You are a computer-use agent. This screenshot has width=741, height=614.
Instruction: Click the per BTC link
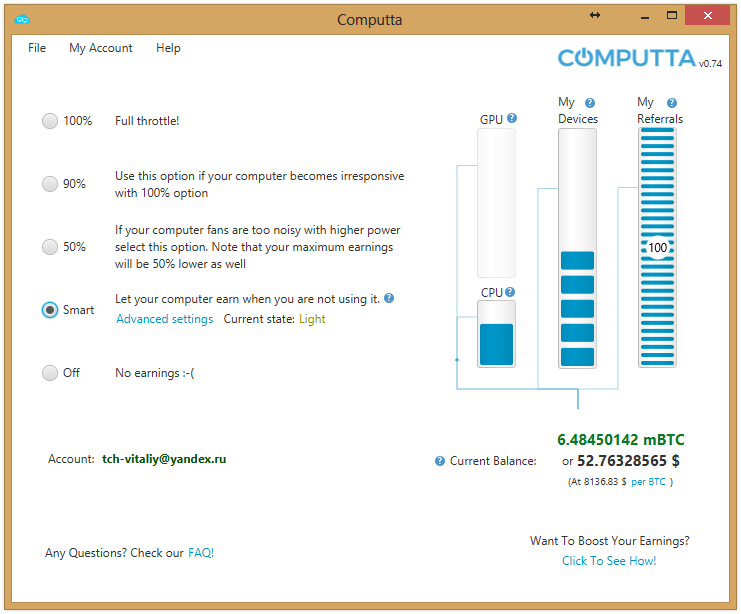coord(648,482)
